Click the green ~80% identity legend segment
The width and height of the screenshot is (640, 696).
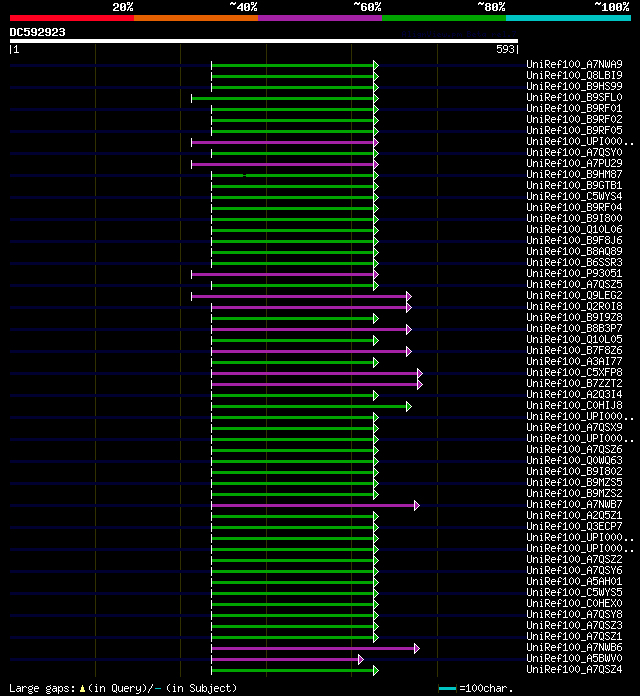pos(444,18)
